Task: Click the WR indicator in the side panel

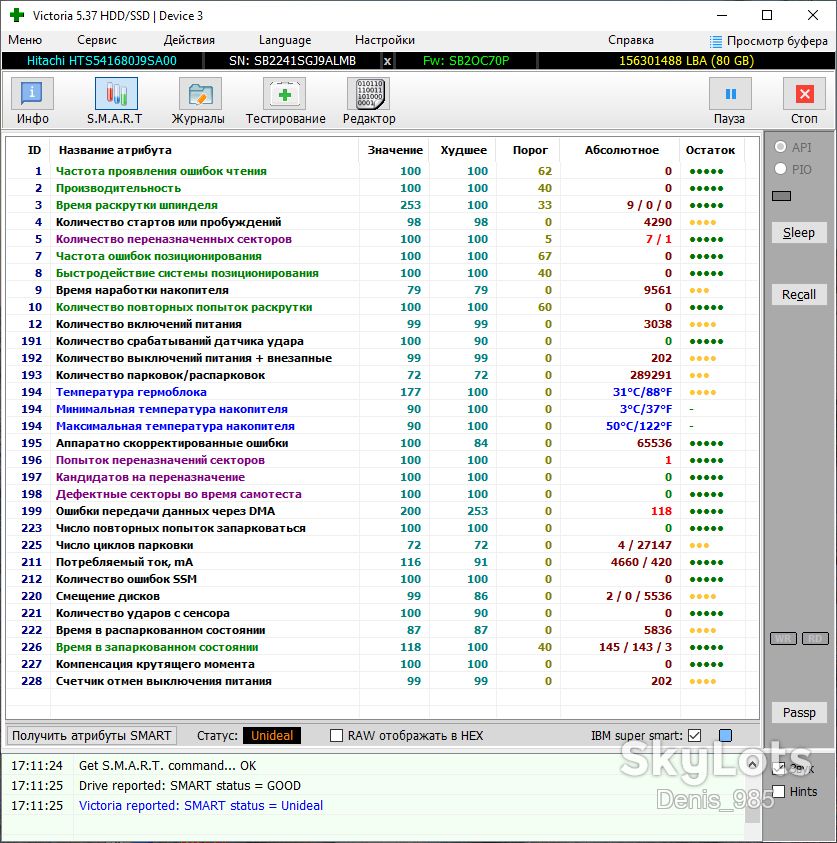Action: 784,638
